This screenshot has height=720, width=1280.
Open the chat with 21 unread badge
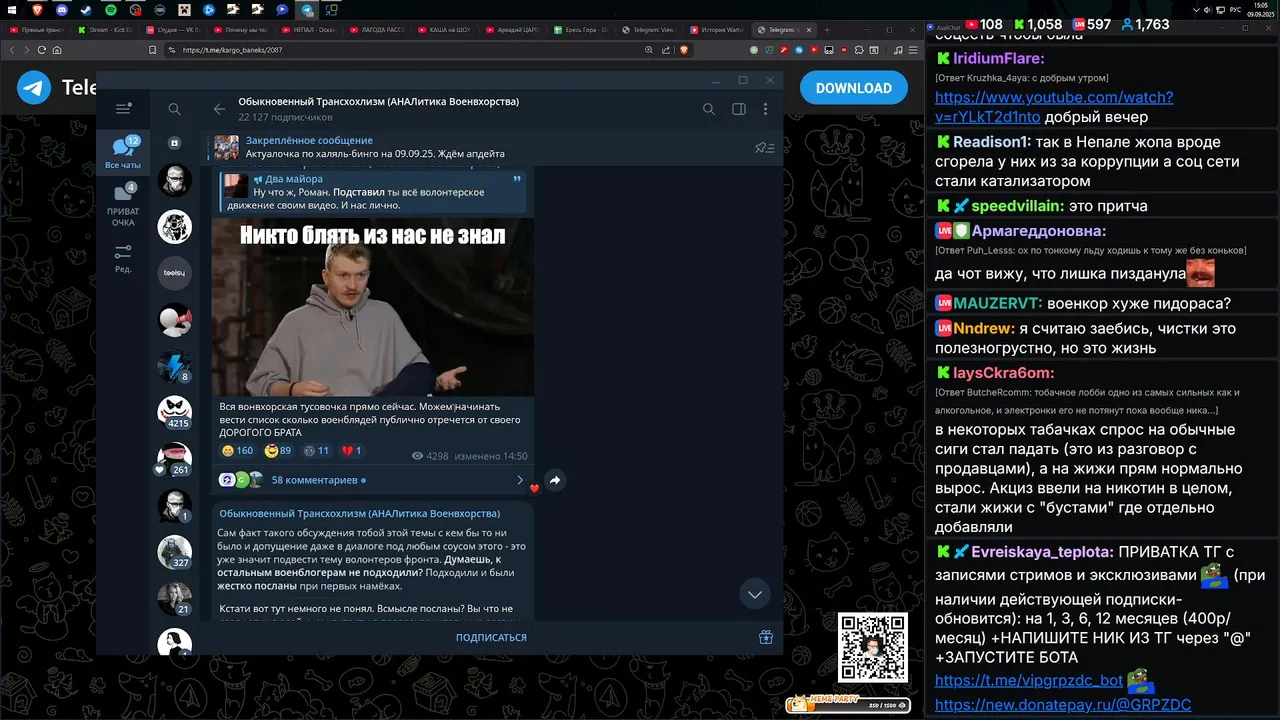tap(175, 598)
